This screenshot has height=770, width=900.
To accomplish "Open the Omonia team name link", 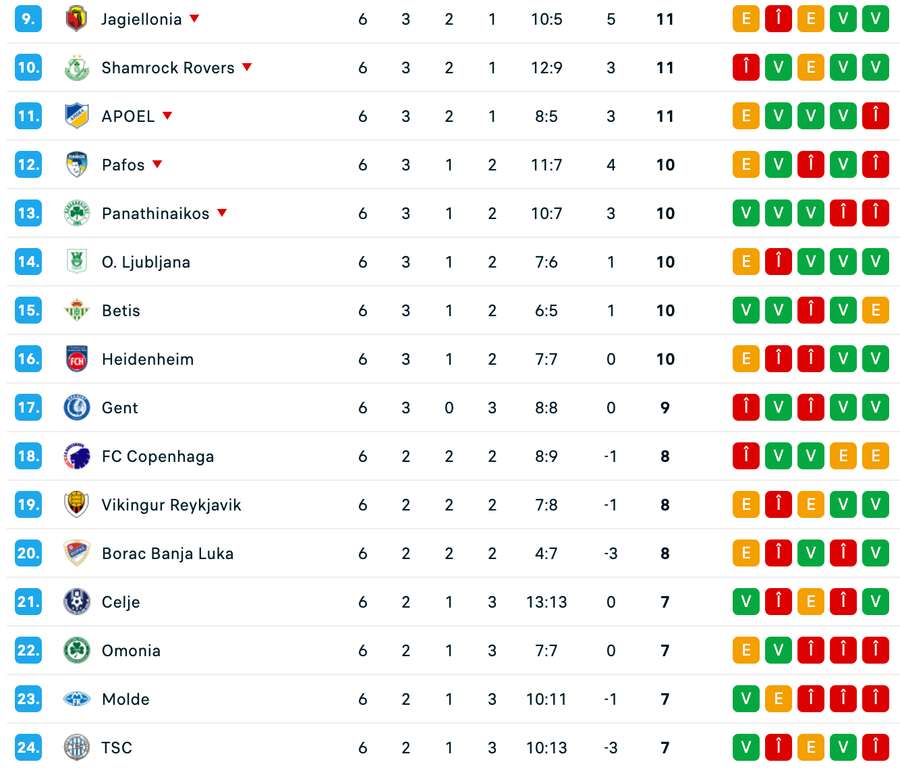I will click(x=131, y=651).
